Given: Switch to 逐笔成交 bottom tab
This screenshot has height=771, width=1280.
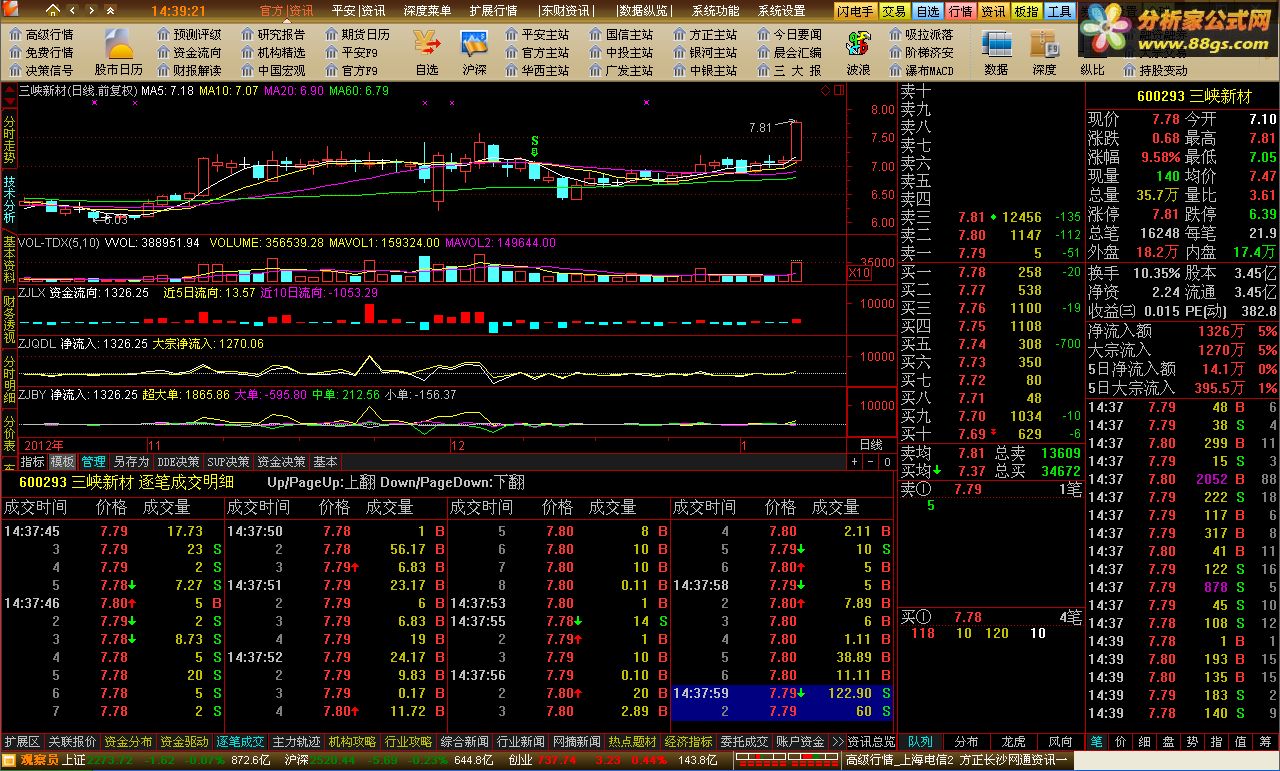Looking at the screenshot, I should [241, 742].
